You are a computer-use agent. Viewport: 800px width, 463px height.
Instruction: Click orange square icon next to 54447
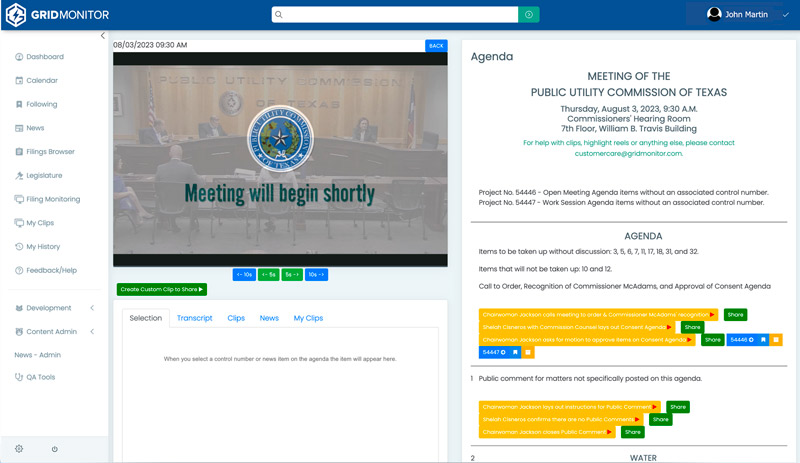pos(528,352)
